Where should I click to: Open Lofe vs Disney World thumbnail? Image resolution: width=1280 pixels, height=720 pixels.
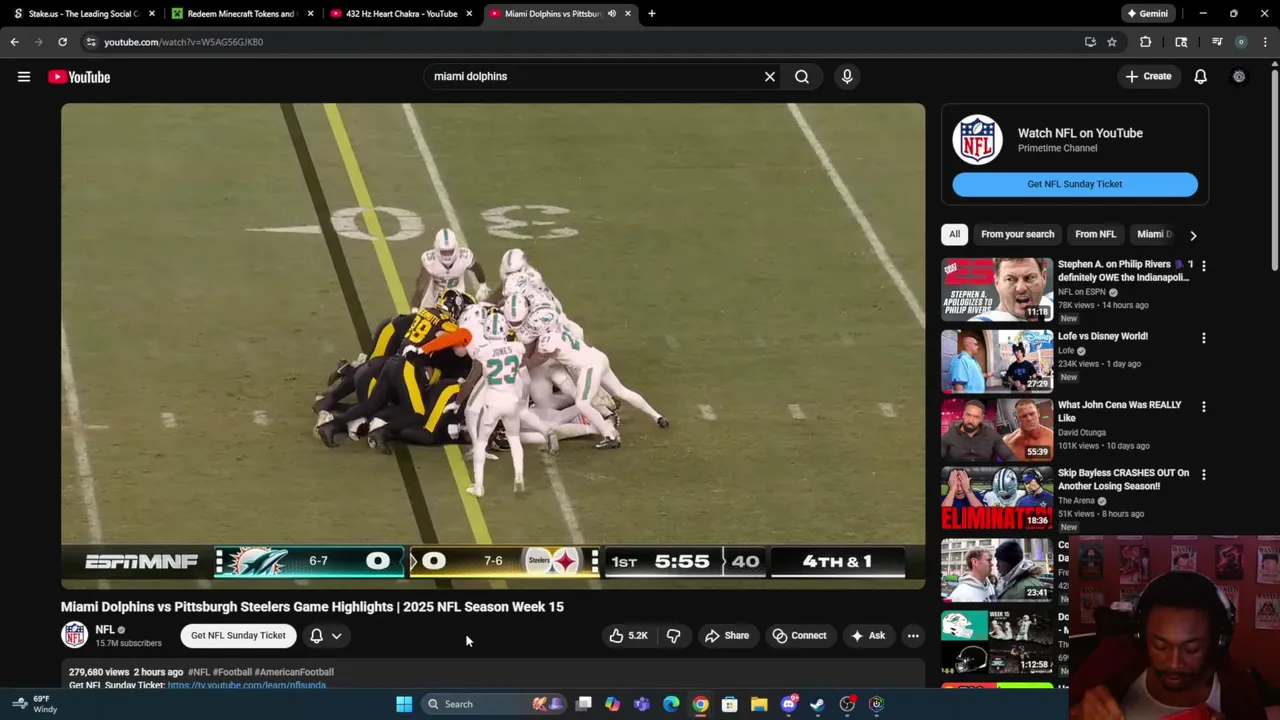997,361
